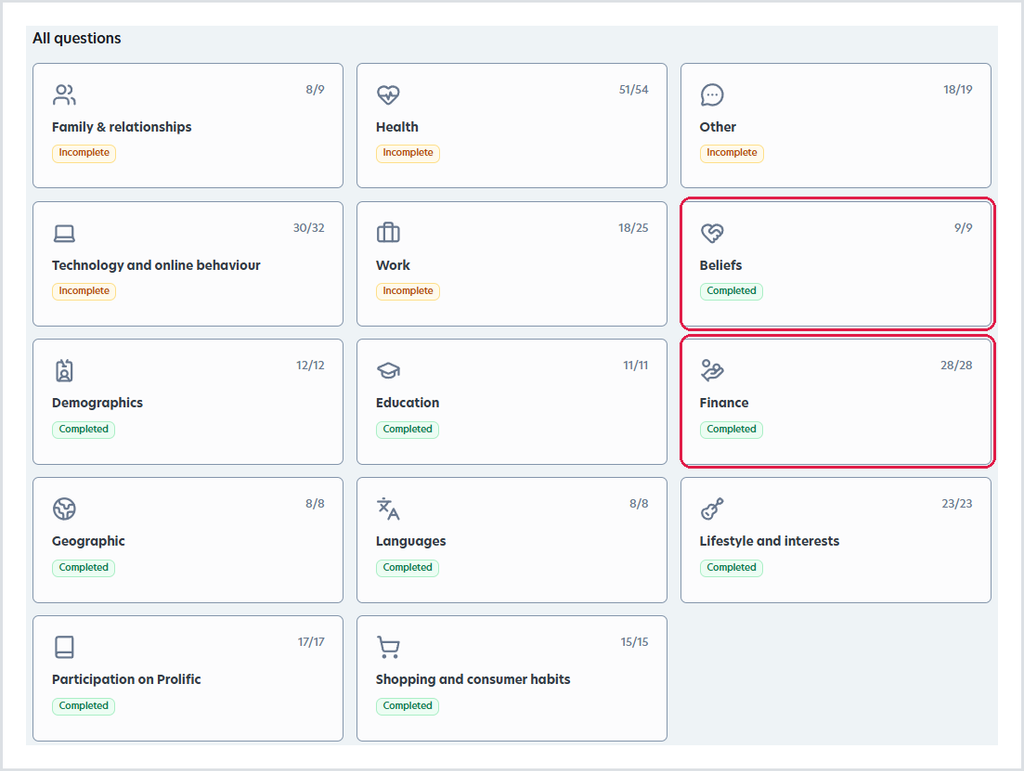Viewport: 1024px width, 771px height.
Task: Click the 23/23 count on Lifestyle card
Action: pyautogui.click(x=957, y=504)
